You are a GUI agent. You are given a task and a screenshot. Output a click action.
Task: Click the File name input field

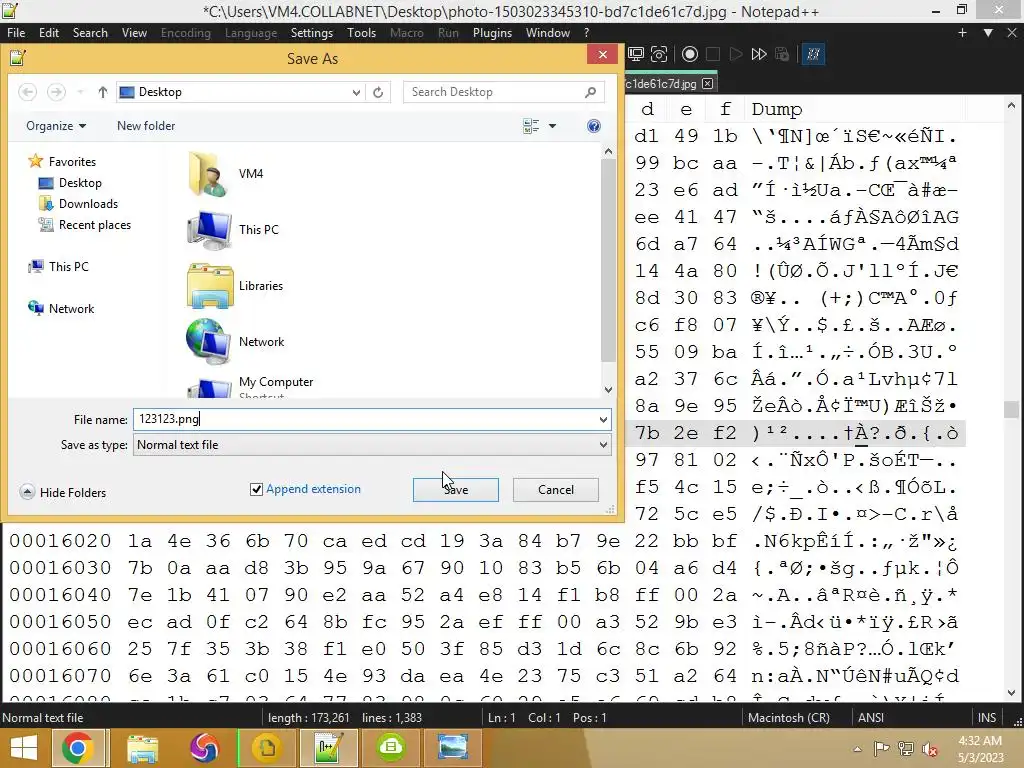pos(364,419)
